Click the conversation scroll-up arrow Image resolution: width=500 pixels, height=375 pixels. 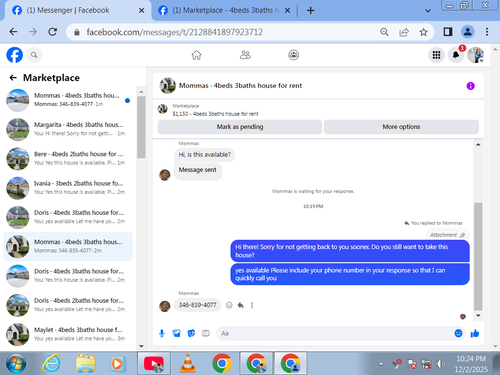[x=478, y=145]
